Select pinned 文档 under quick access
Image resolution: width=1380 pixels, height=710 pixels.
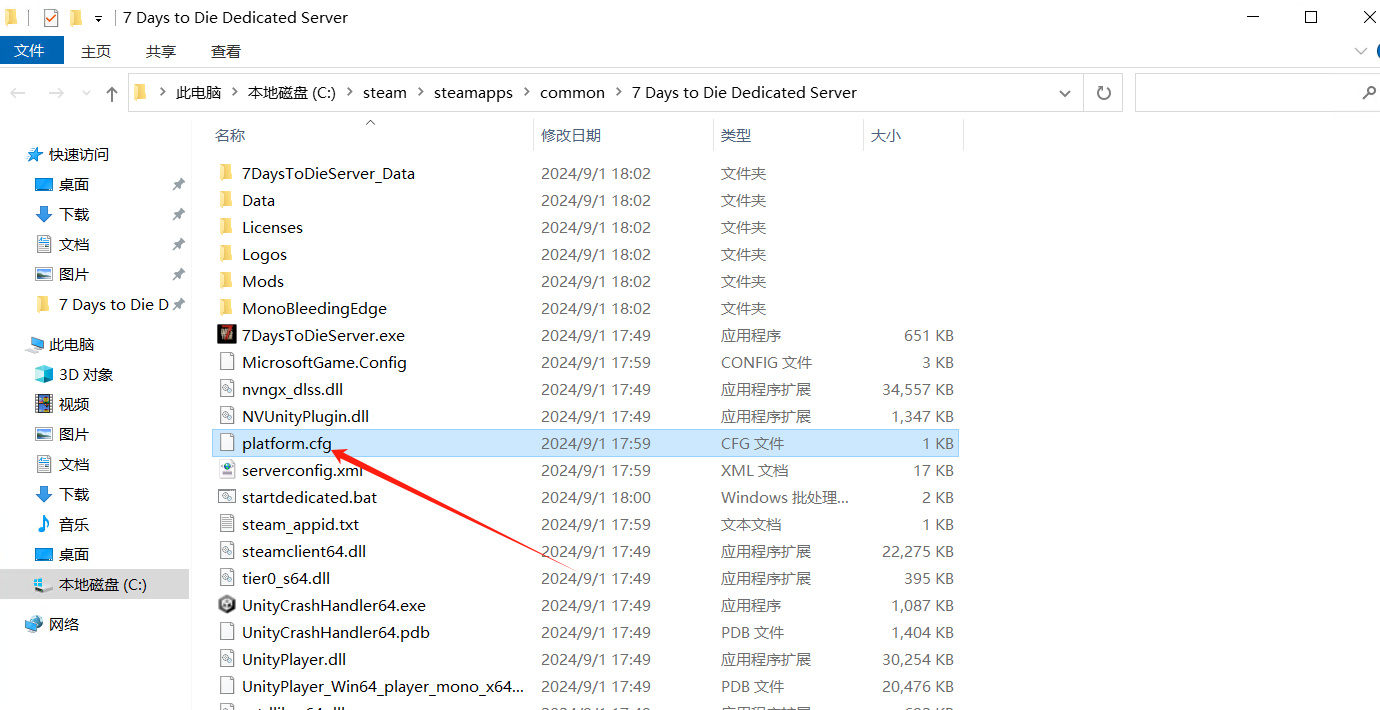point(74,245)
